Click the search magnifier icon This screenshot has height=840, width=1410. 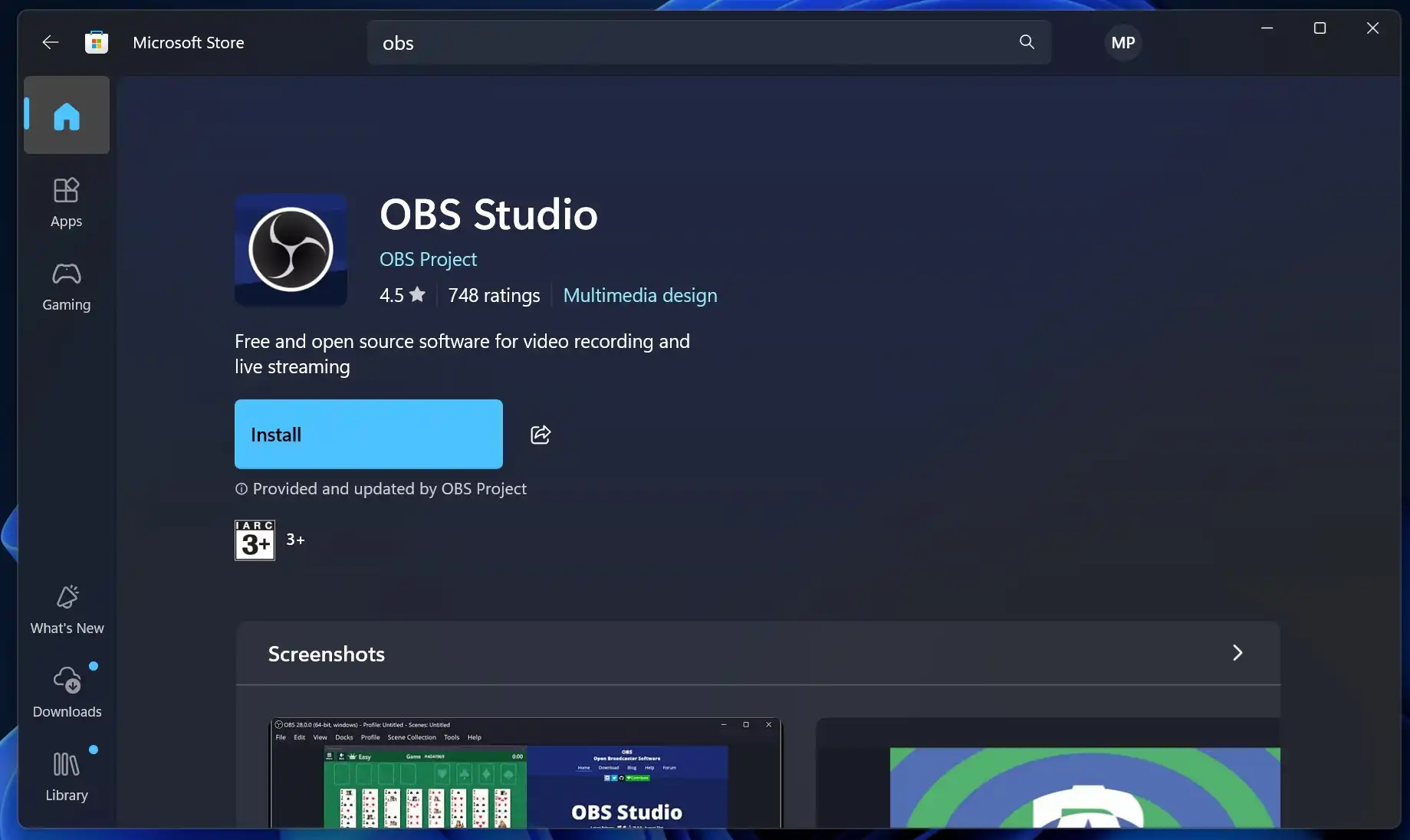point(1027,42)
